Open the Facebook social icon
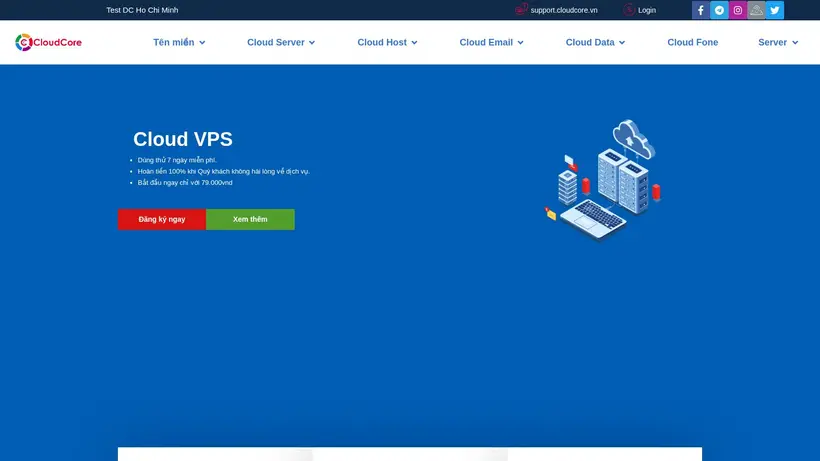This screenshot has height=461, width=820. click(701, 10)
